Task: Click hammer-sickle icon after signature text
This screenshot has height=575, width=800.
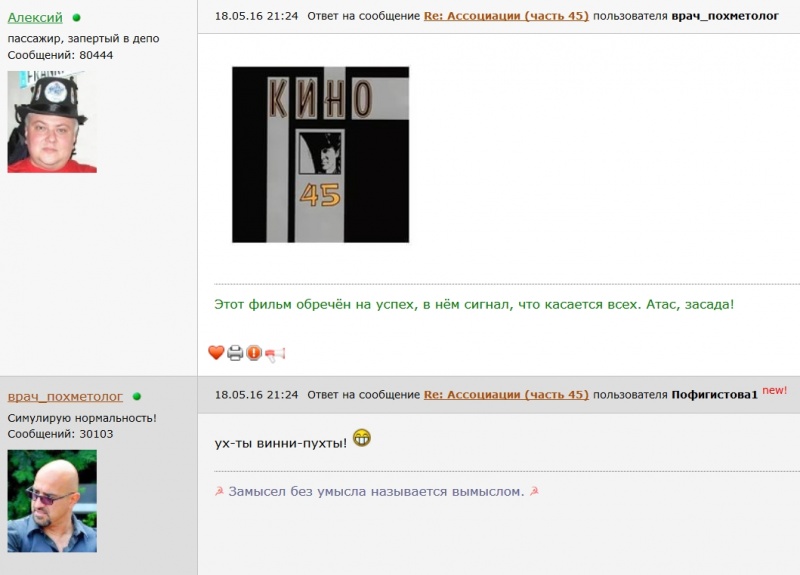Action: pos(534,492)
